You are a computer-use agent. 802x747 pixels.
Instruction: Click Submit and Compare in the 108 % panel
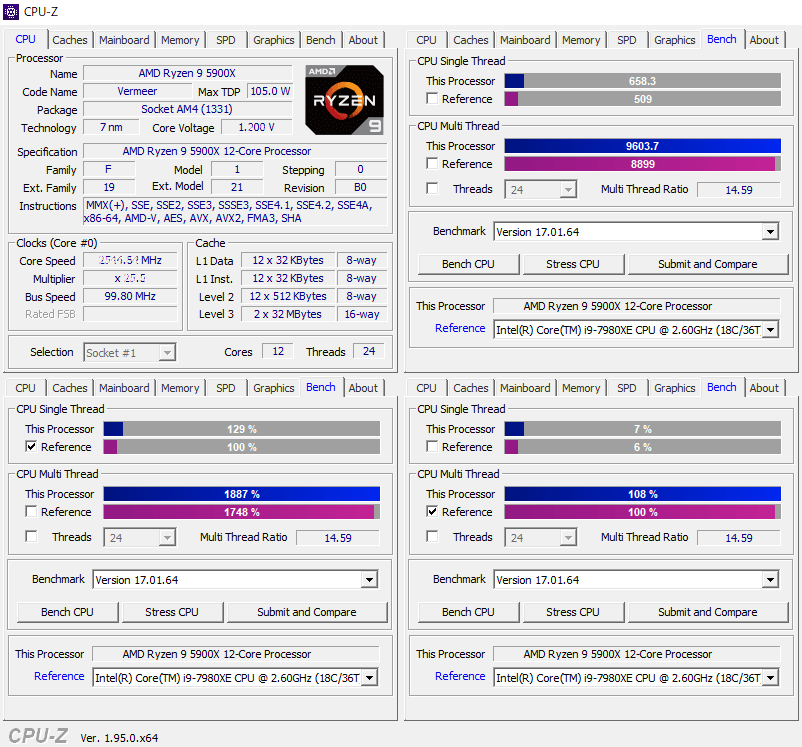point(708,612)
